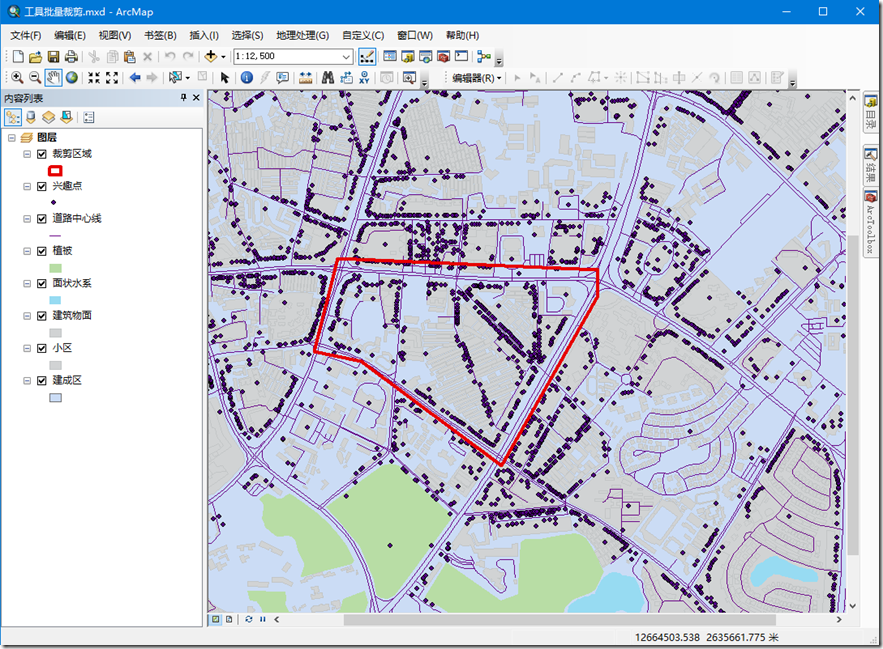Open the Editor toolbar icon
This screenshot has width=883, height=649.
coord(367,56)
